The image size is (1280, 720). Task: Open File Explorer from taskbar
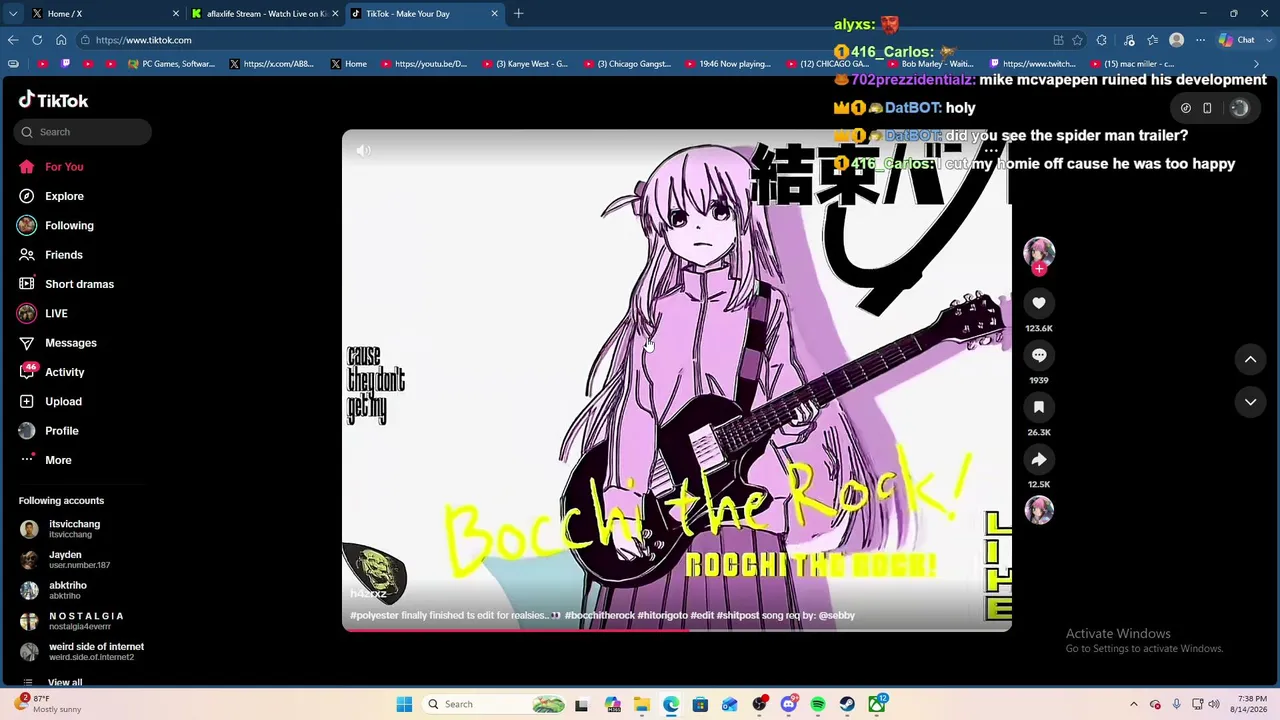click(x=641, y=704)
